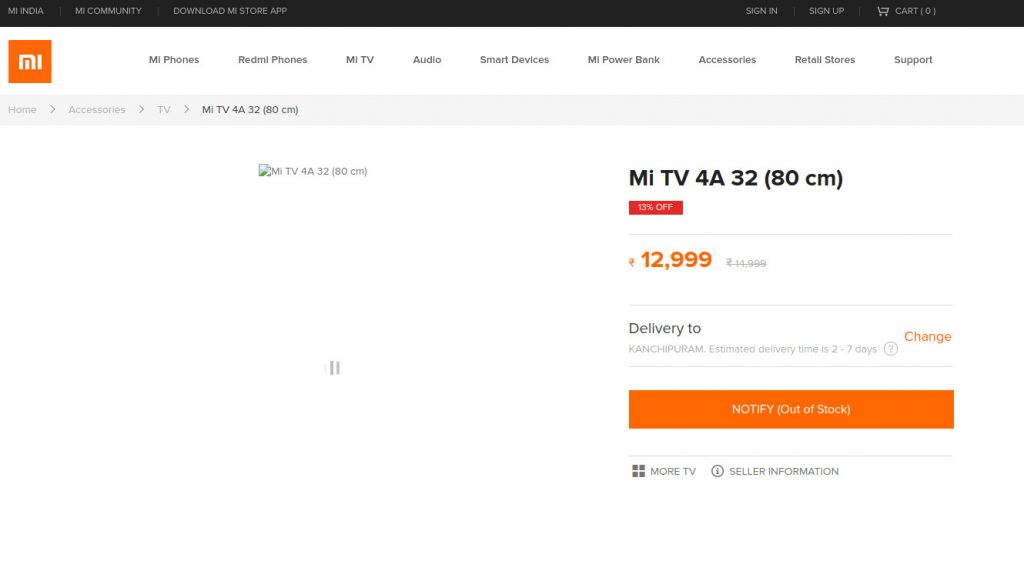Click the Seller Information info icon
Image resolution: width=1024 pixels, height=571 pixels.
(x=717, y=471)
